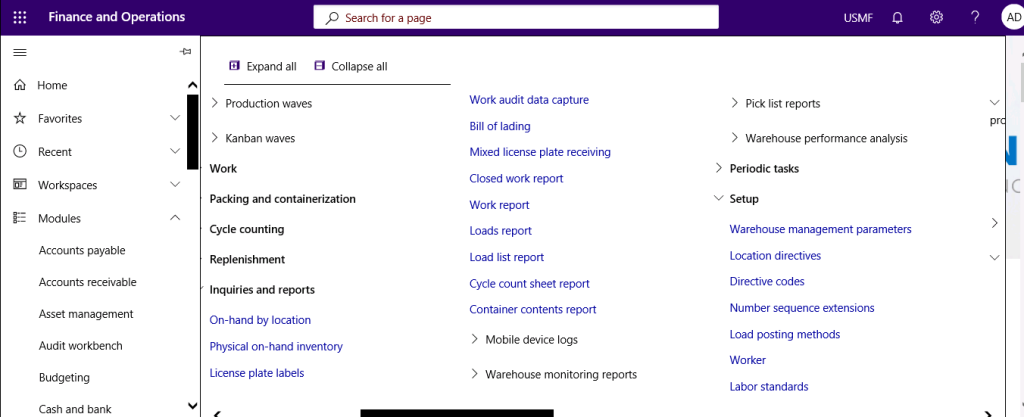Click the USMF company selector
This screenshot has width=1024, height=417.
coord(860,17)
